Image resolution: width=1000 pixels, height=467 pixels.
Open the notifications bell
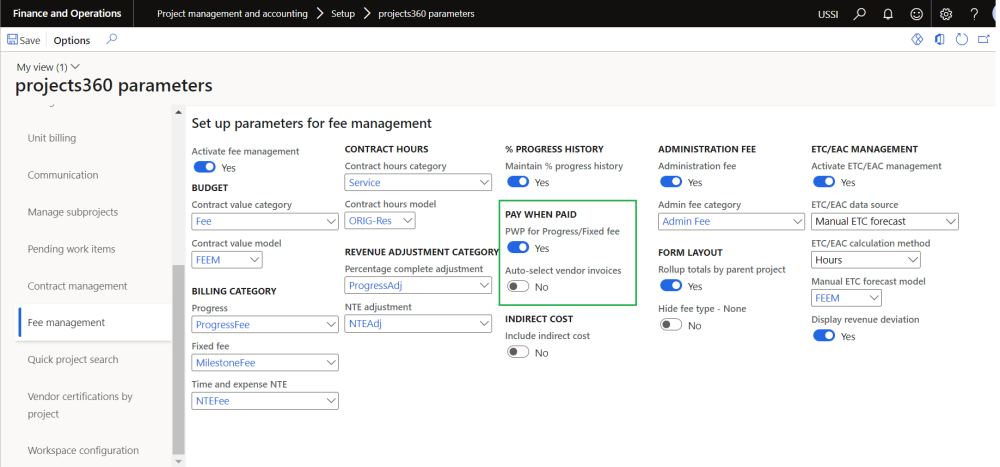[x=887, y=14]
